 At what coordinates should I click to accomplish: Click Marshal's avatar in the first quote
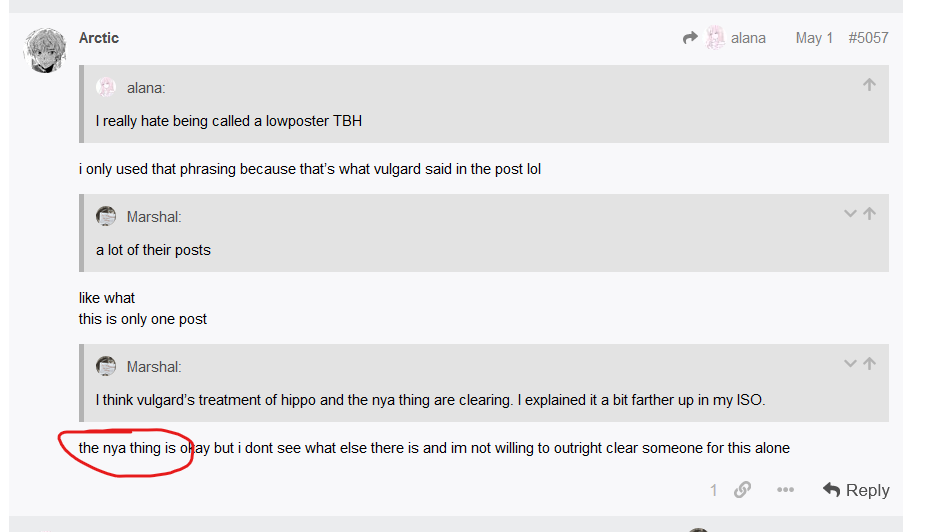(106, 217)
